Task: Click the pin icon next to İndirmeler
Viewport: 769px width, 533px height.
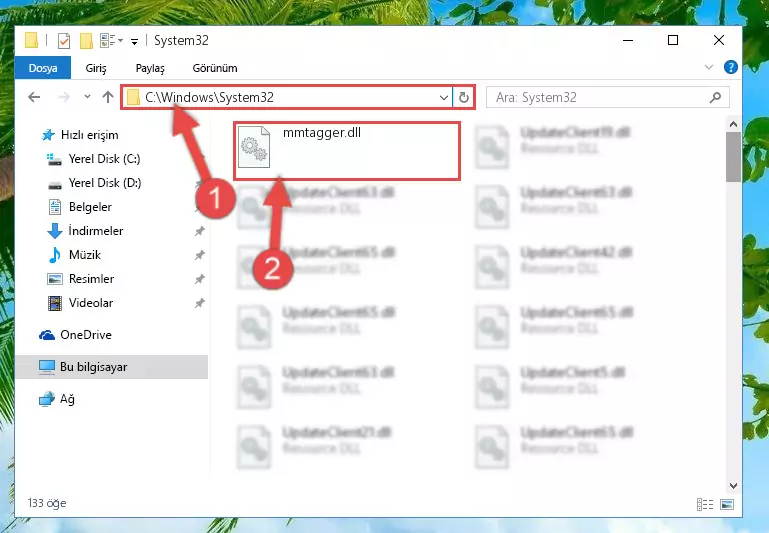Action: click(200, 231)
